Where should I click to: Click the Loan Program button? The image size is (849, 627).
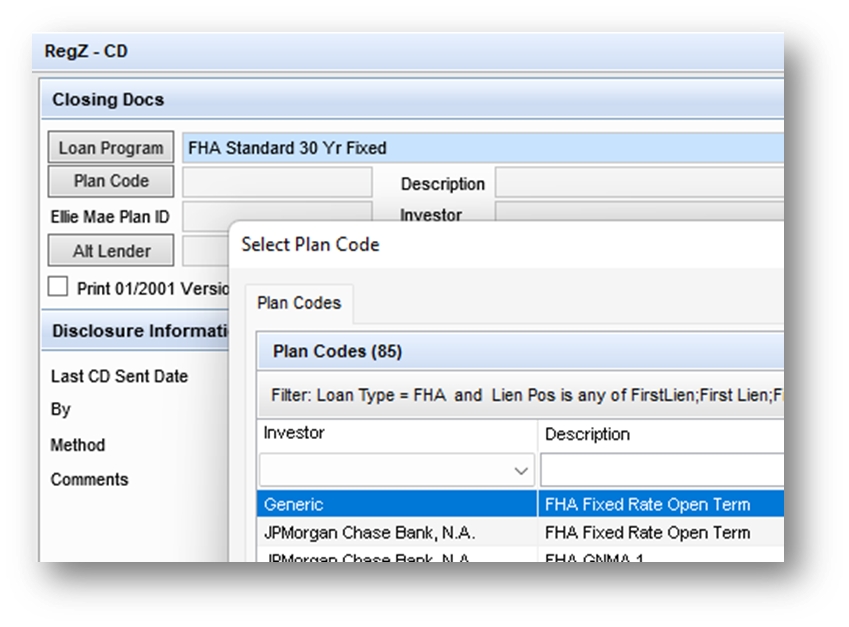110,148
